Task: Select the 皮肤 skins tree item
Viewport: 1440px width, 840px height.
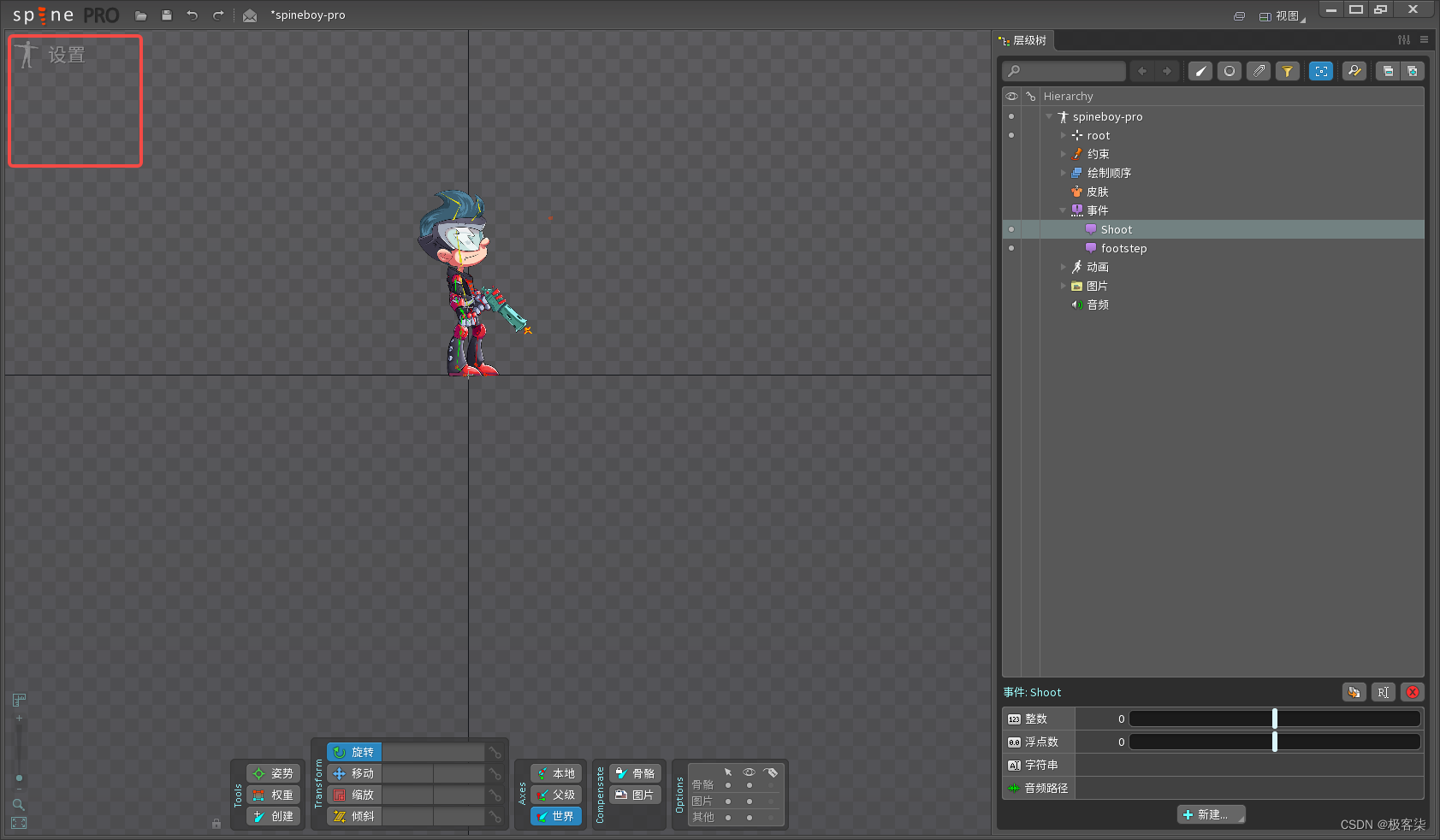Action: 1090,192
